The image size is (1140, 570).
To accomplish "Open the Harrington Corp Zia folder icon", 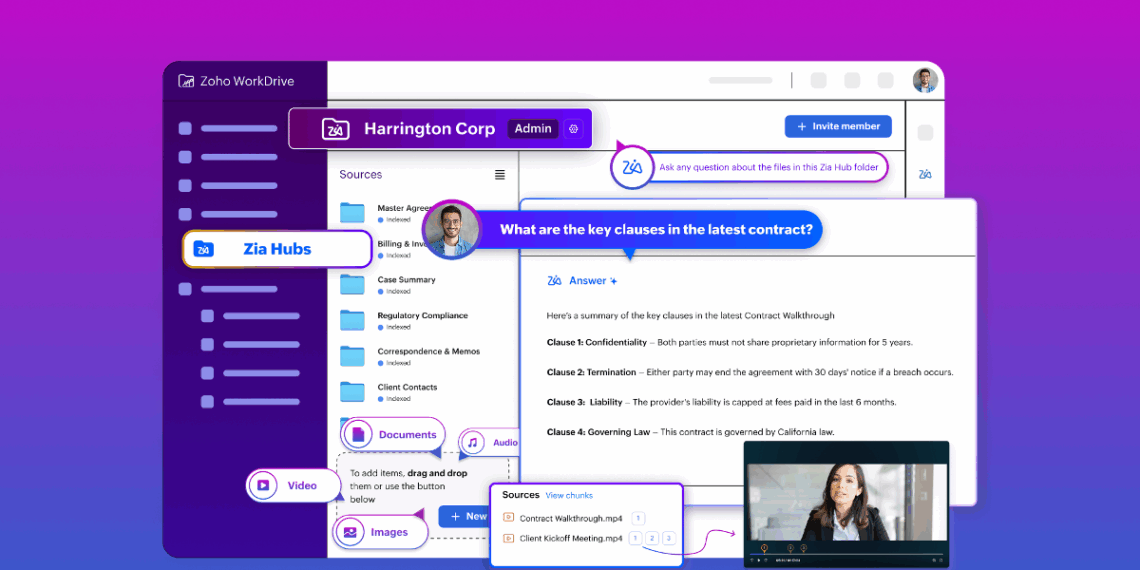I will (336, 129).
